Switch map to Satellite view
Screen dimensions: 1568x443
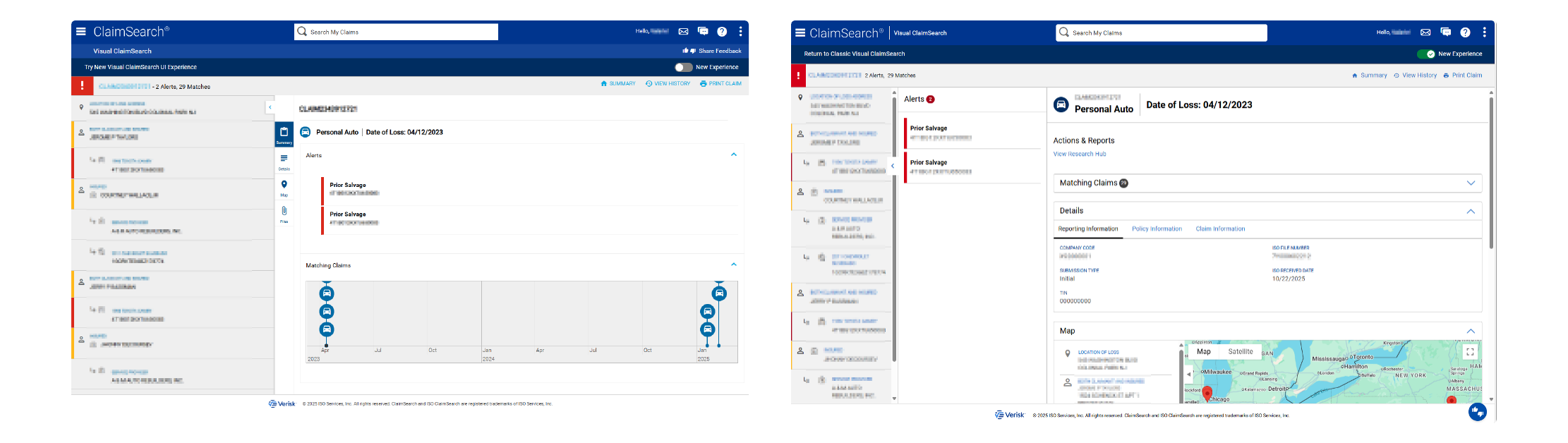pyautogui.click(x=1240, y=351)
